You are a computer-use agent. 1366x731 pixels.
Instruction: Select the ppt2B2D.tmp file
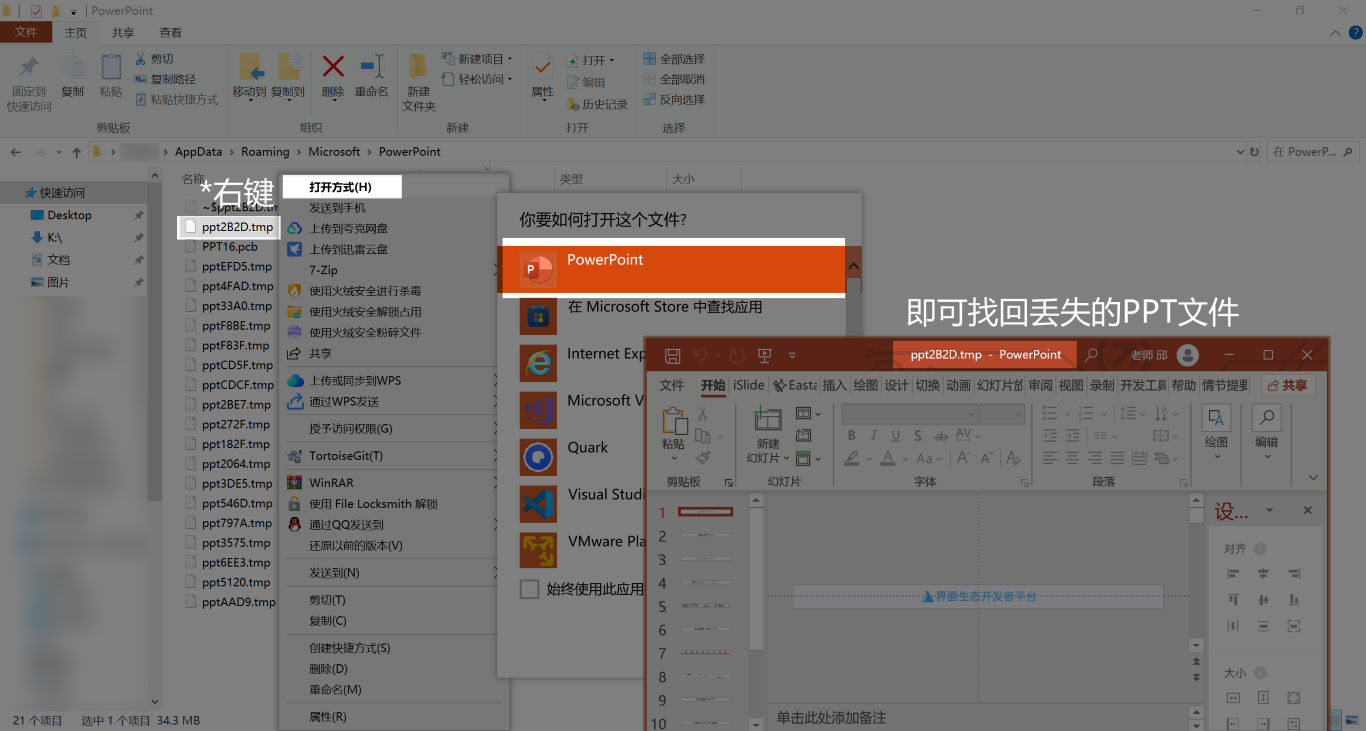click(x=236, y=227)
